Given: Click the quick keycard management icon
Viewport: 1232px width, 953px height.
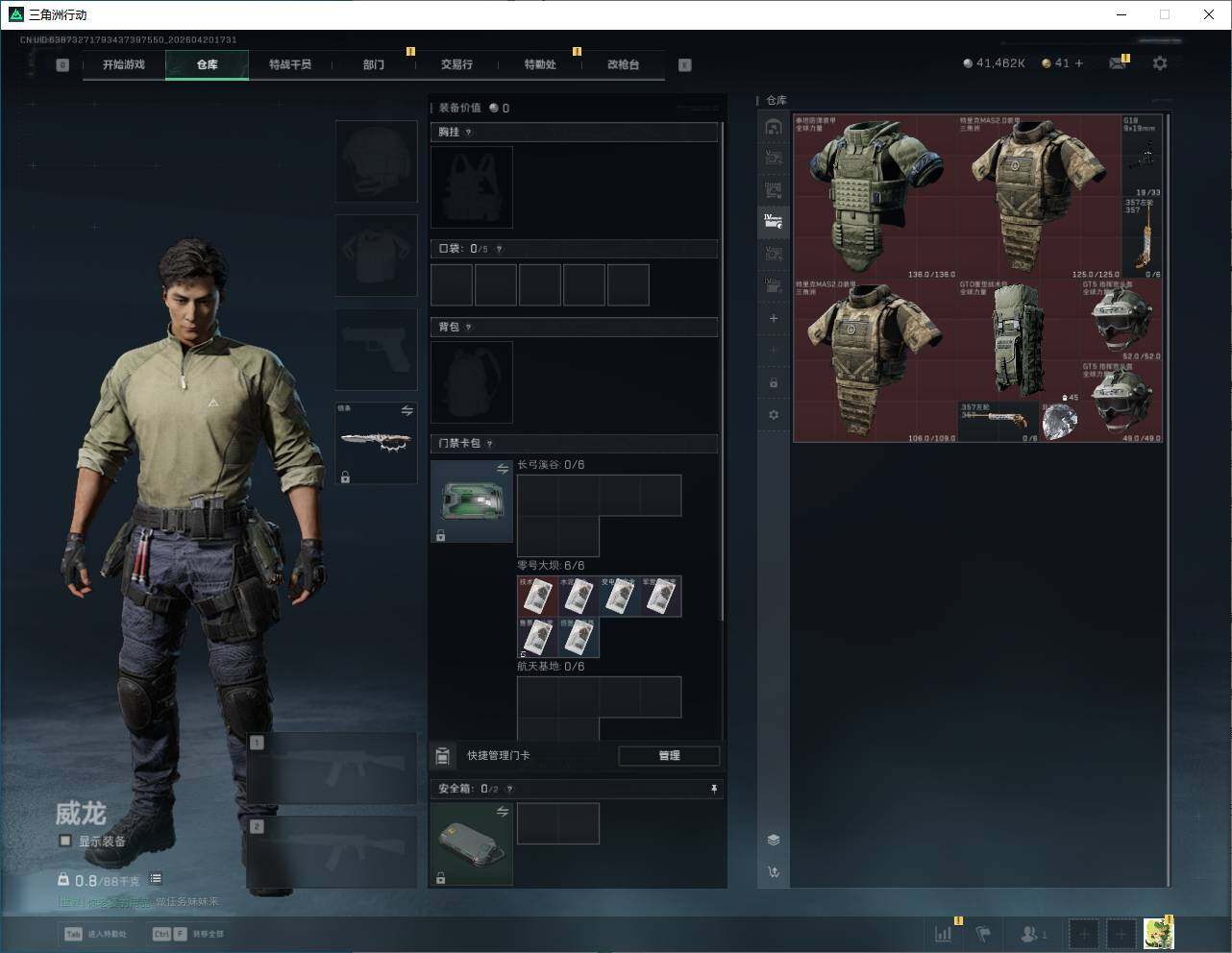Looking at the screenshot, I should click(x=442, y=756).
